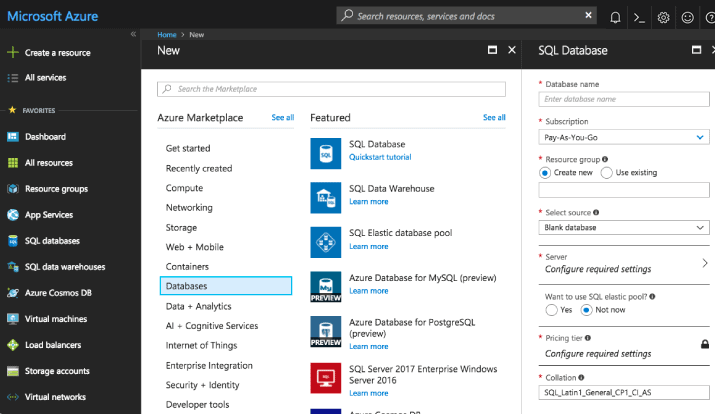Open Azure Cosmos DB in sidebar
This screenshot has height=420, width=715.
click(58, 293)
